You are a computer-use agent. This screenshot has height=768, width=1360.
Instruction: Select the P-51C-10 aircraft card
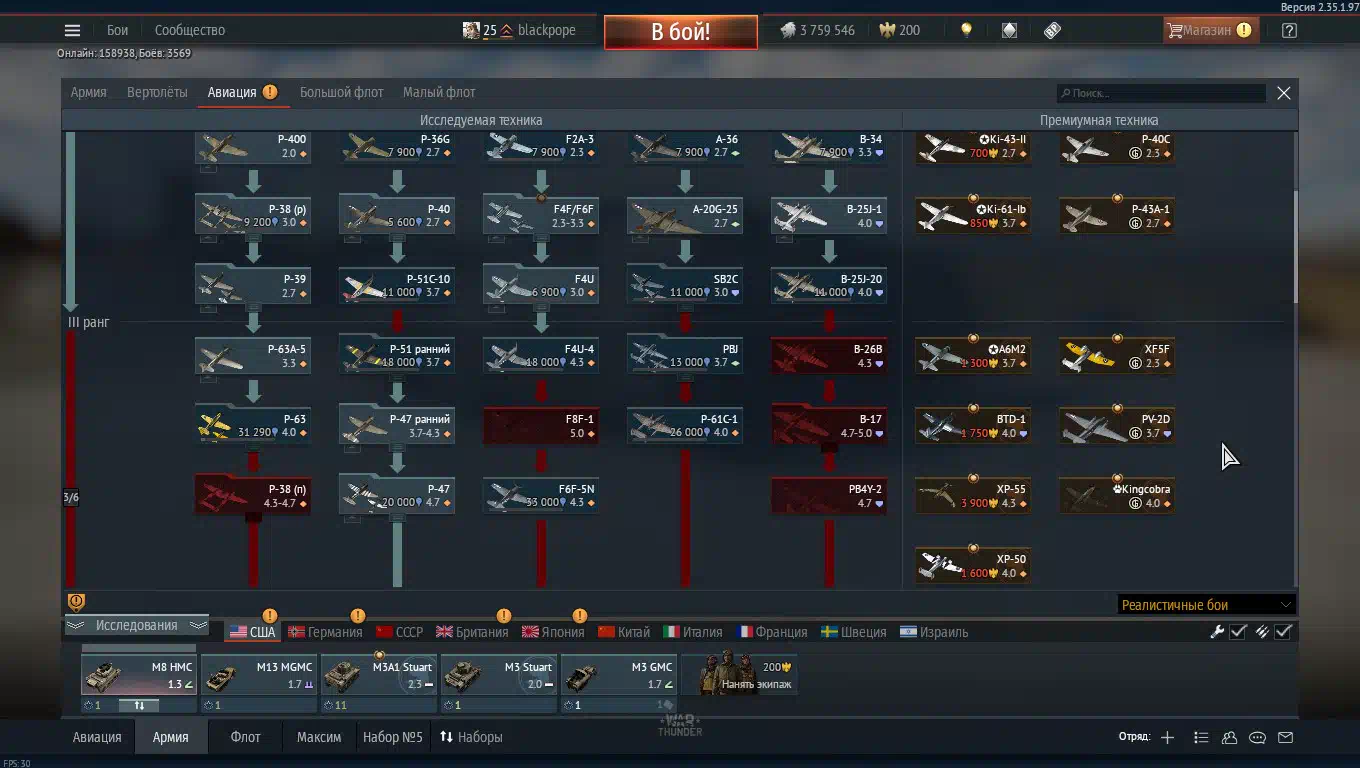[x=397, y=285]
